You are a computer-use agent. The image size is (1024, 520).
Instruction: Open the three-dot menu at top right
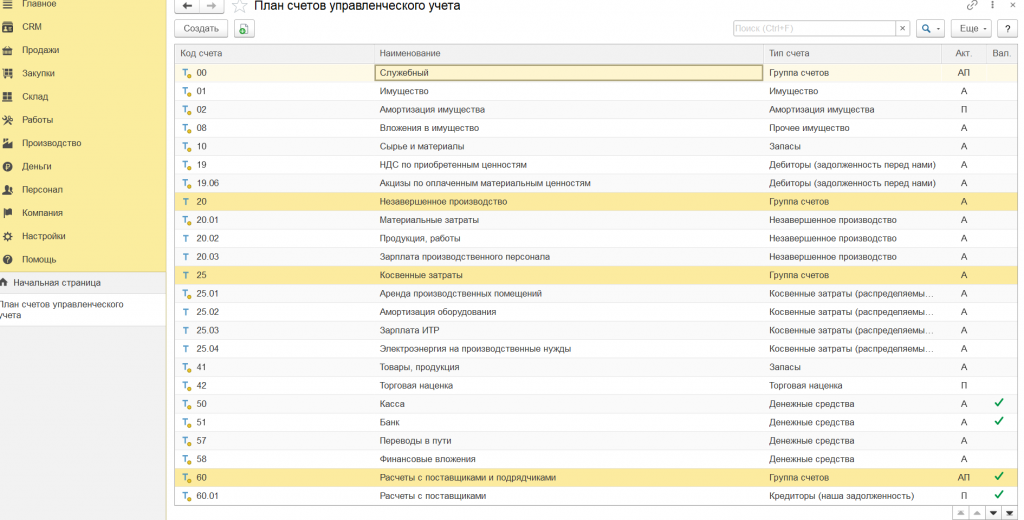tap(992, 5)
